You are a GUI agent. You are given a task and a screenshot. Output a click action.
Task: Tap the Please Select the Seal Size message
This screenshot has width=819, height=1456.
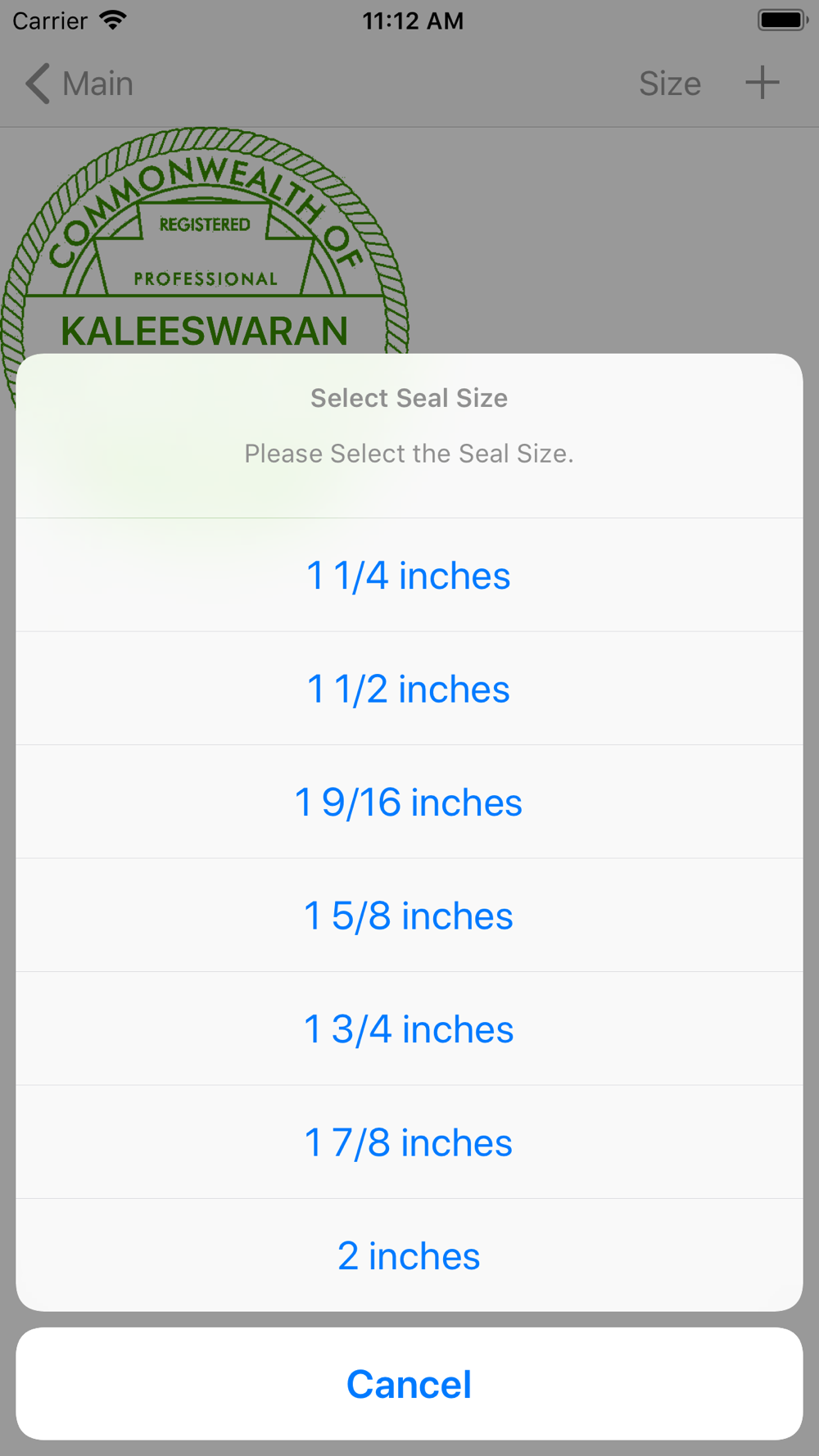click(x=409, y=453)
